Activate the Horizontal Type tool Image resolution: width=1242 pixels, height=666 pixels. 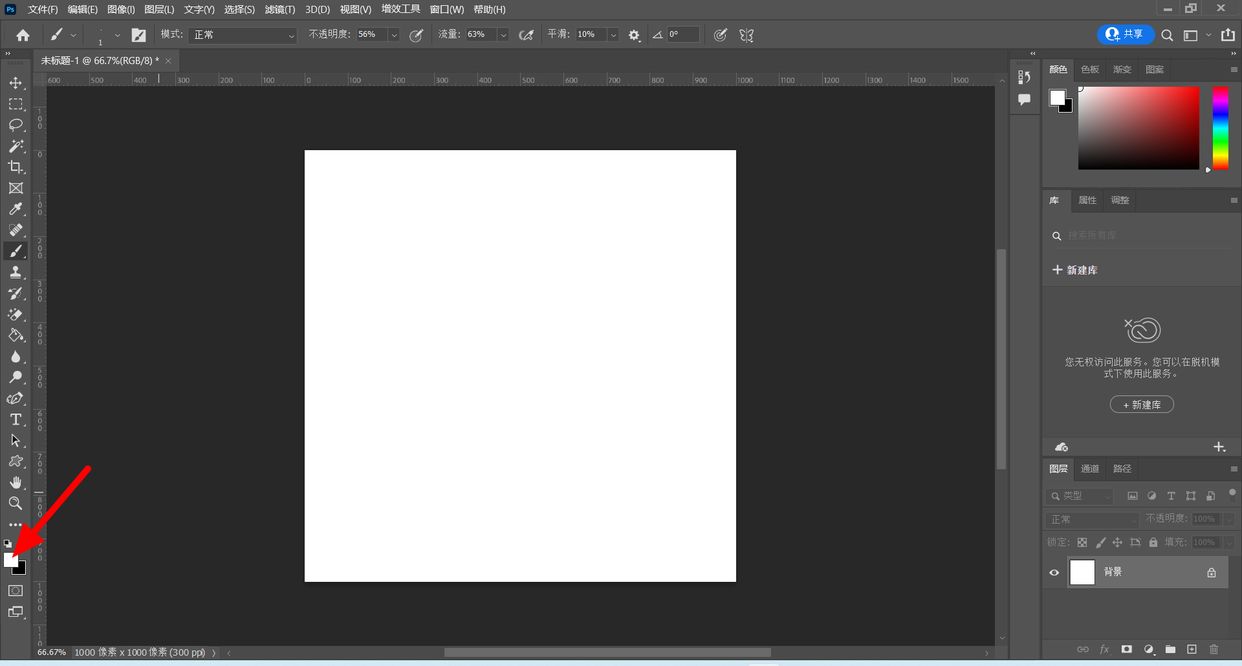15,419
